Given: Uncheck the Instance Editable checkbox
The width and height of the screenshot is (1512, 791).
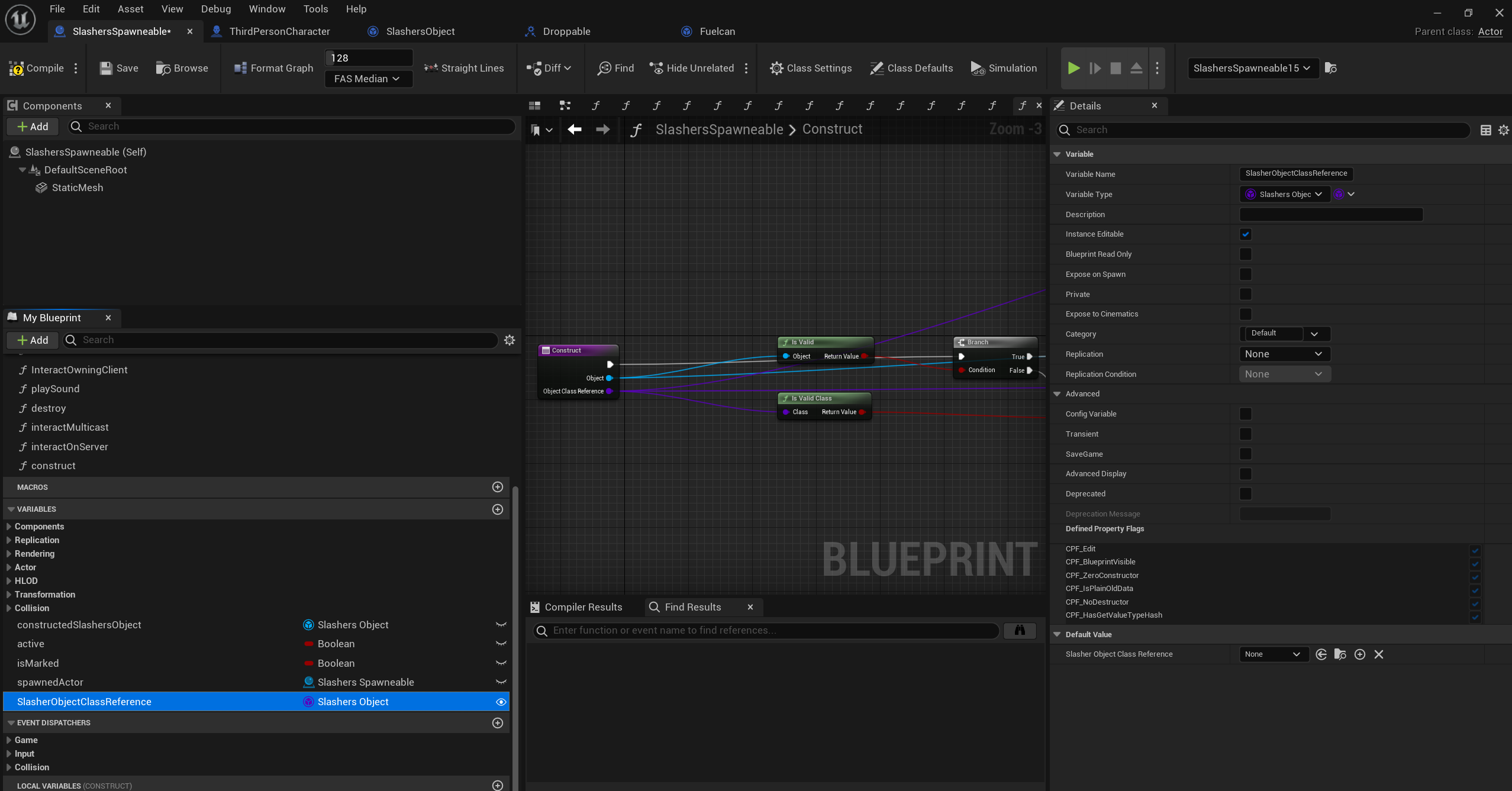Looking at the screenshot, I should pos(1246,234).
